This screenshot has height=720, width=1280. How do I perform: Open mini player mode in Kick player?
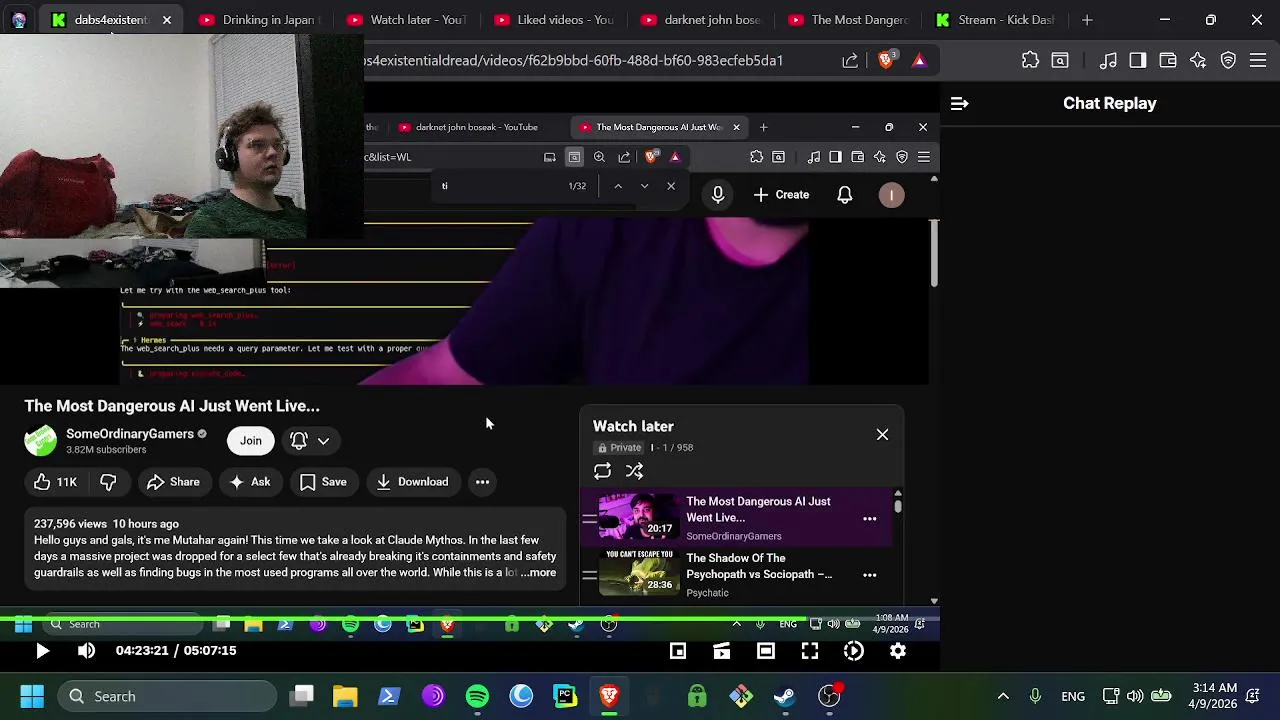coord(678,651)
